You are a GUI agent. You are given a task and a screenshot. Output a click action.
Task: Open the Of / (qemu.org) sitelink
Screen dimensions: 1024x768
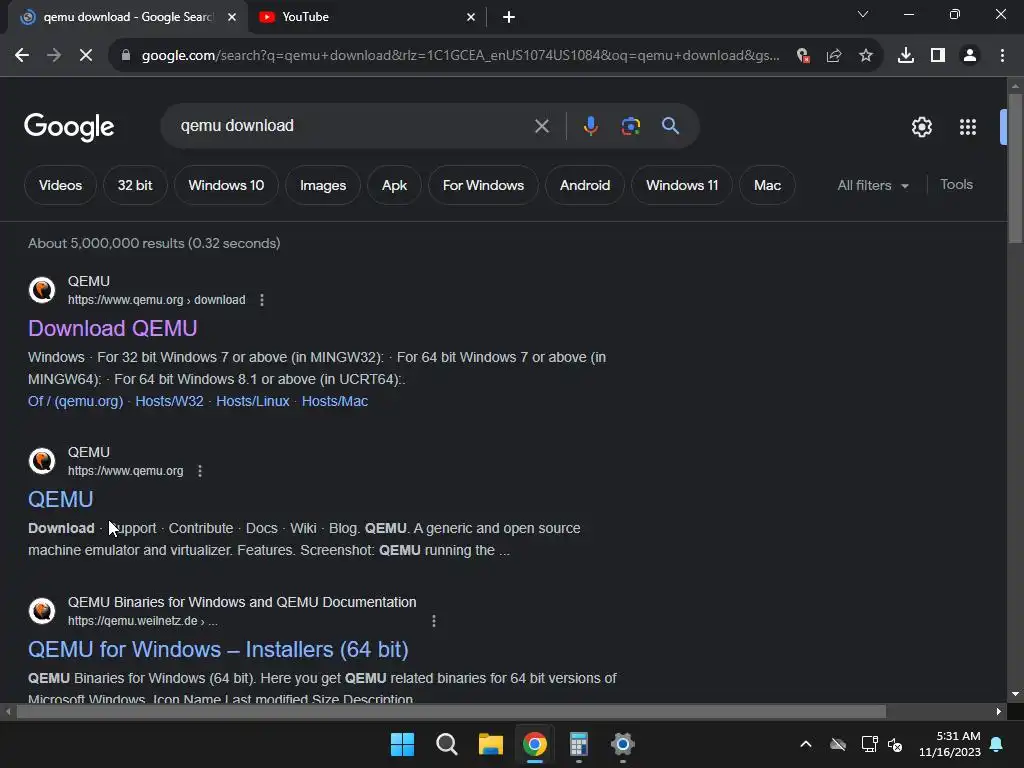[x=75, y=401]
